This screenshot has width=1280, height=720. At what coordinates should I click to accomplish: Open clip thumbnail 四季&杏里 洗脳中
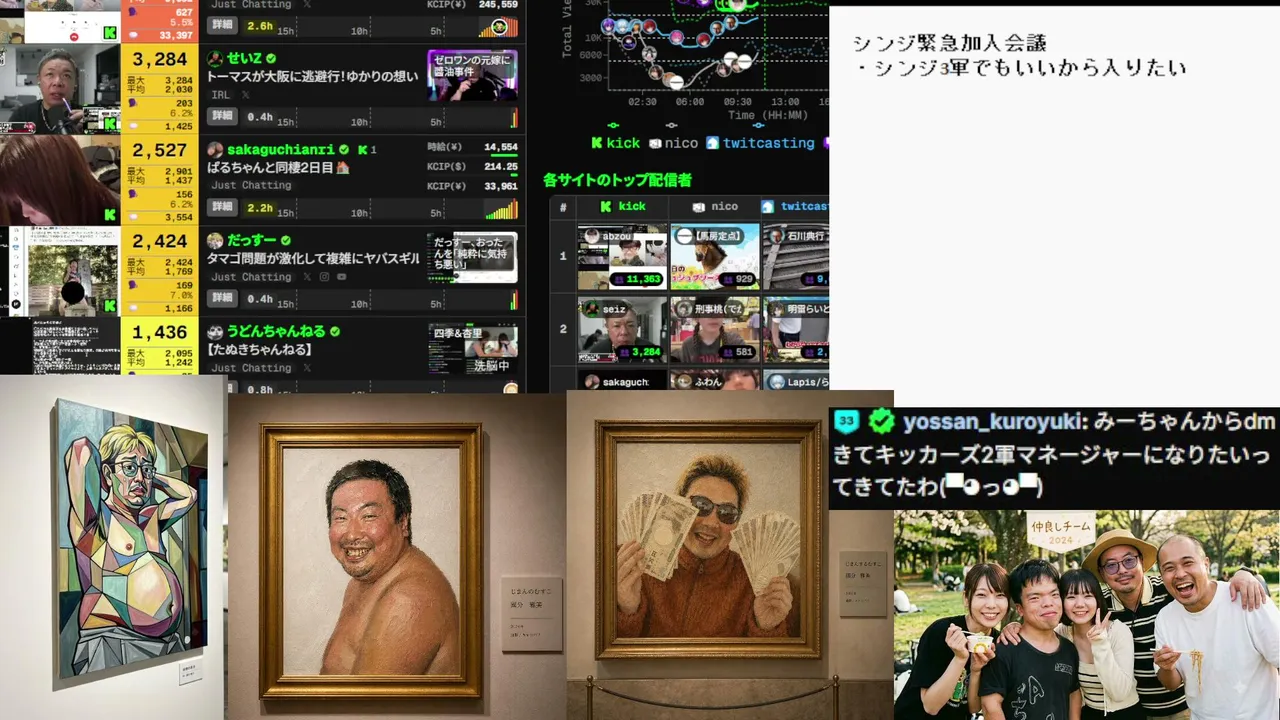click(x=472, y=348)
